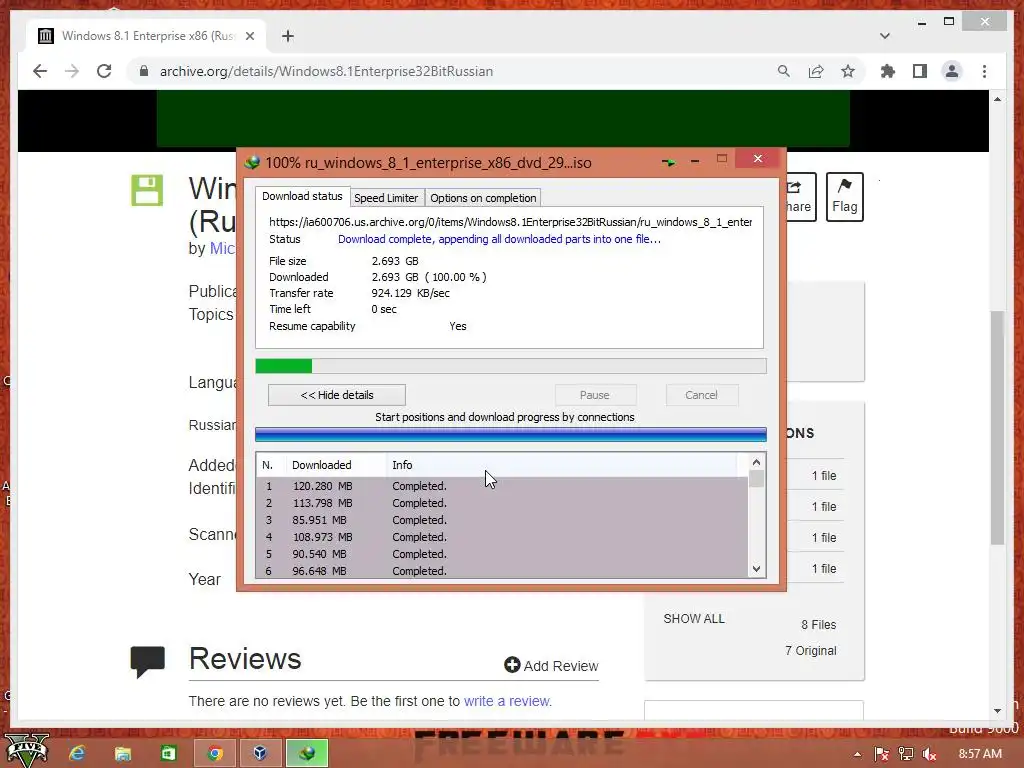
Task: Bookmark this page with the star
Action: coord(848,71)
